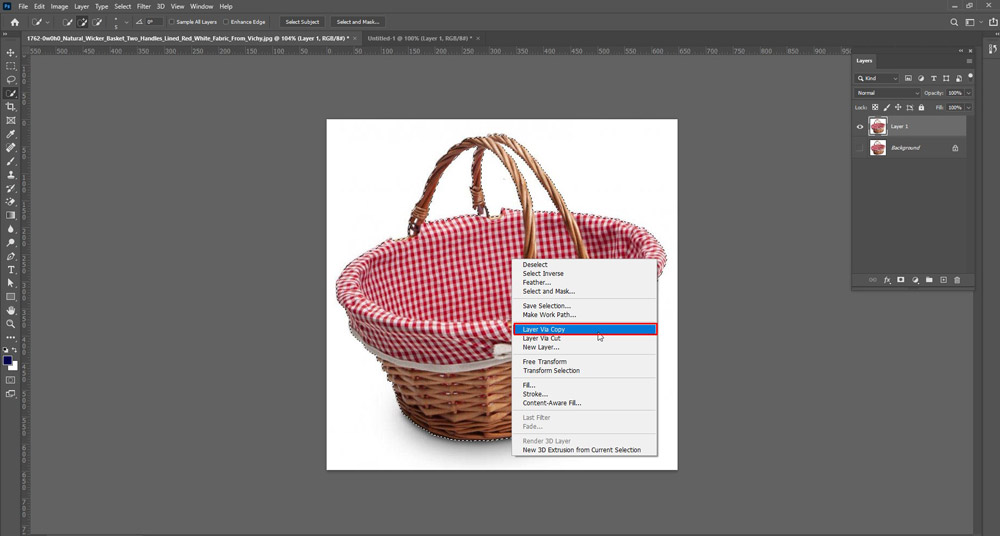Show the Background layer visibility box

tap(860, 147)
